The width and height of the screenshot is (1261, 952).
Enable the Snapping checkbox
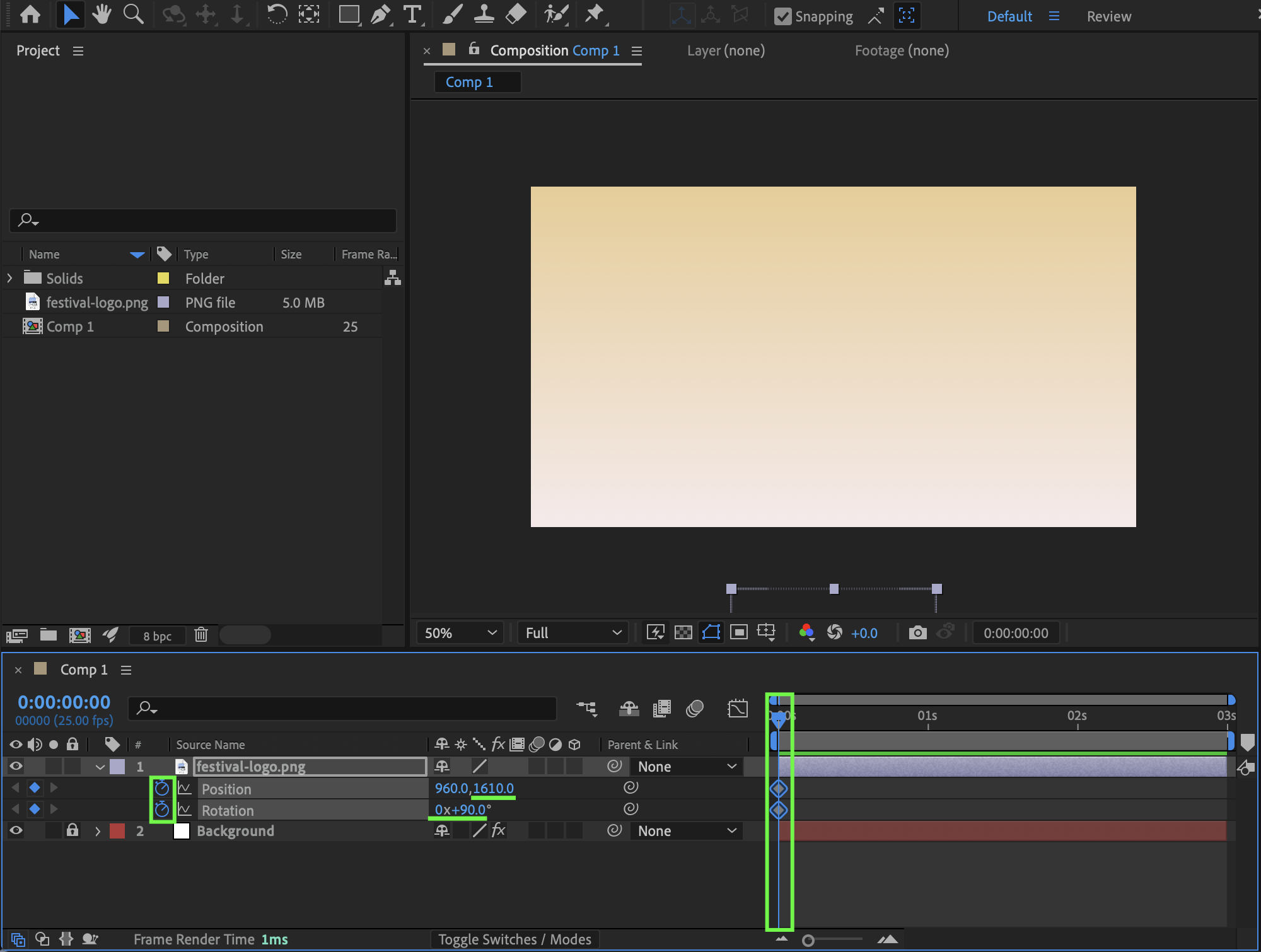[x=782, y=16]
